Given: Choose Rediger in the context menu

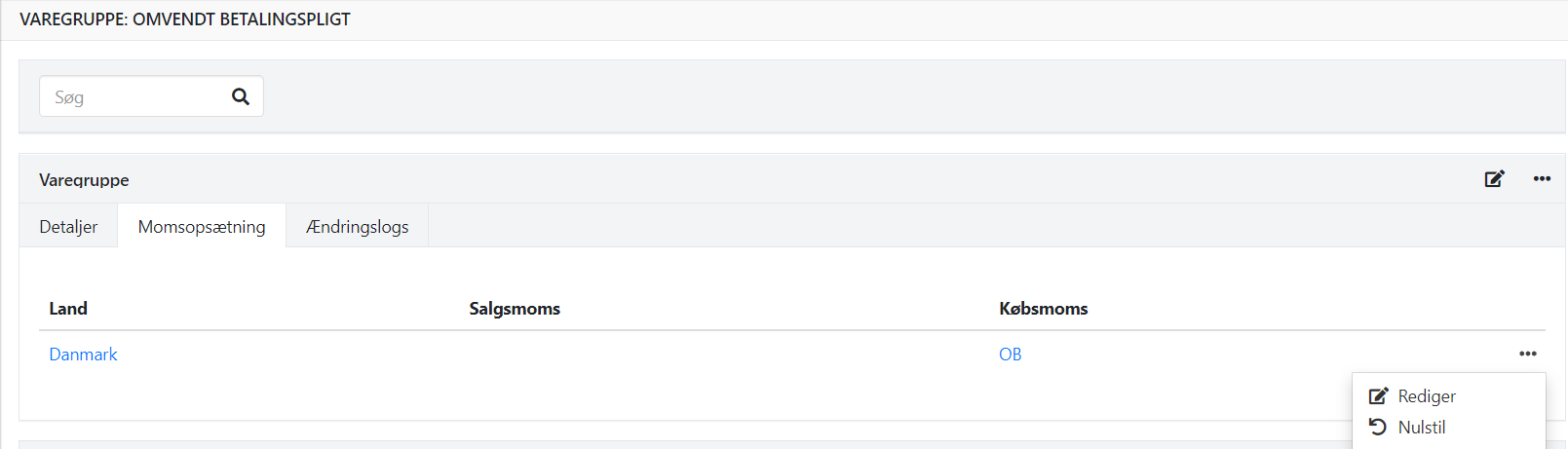Looking at the screenshot, I should click(1427, 396).
